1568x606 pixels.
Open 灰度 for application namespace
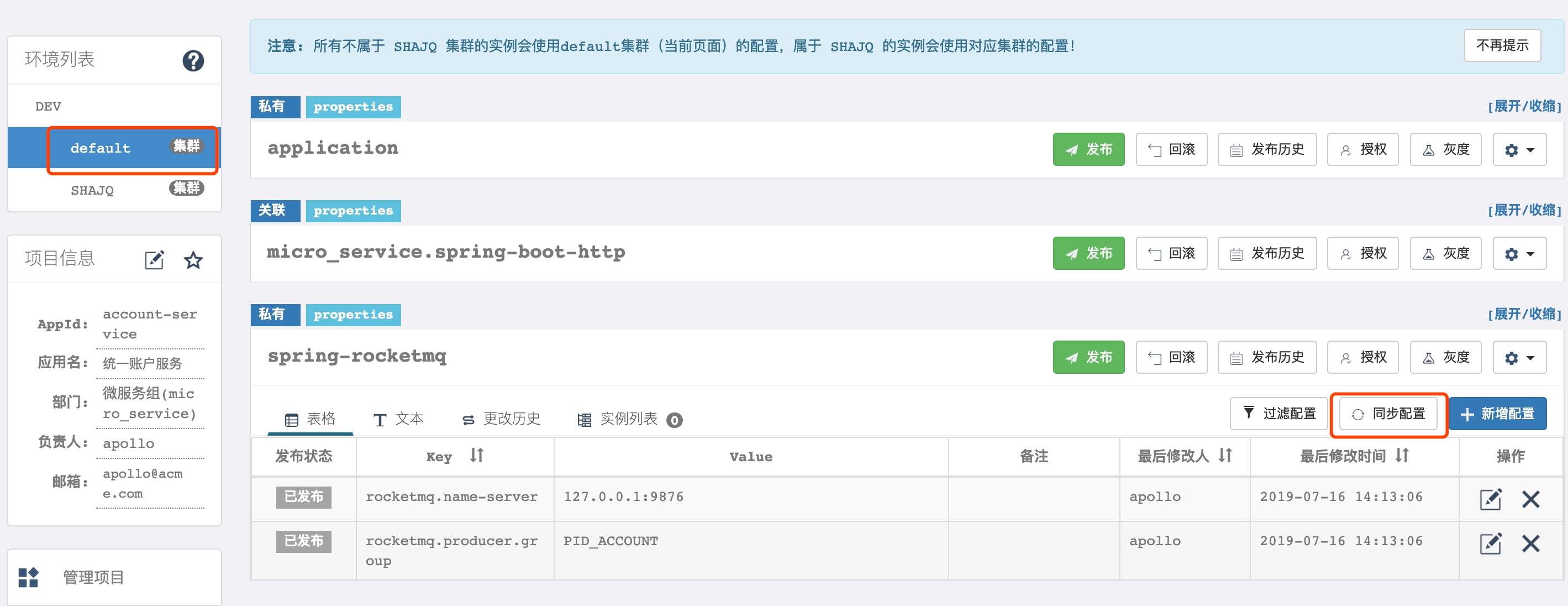[1446, 149]
